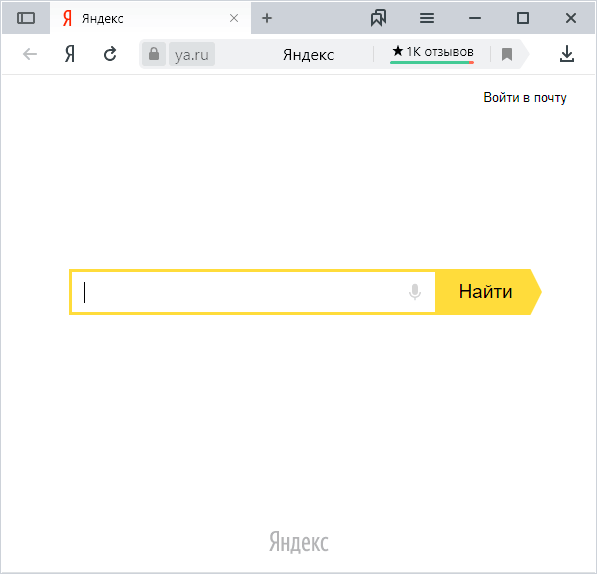597x574 pixels.
Task: Click the ya.ru address field
Action: pyautogui.click(x=192, y=54)
